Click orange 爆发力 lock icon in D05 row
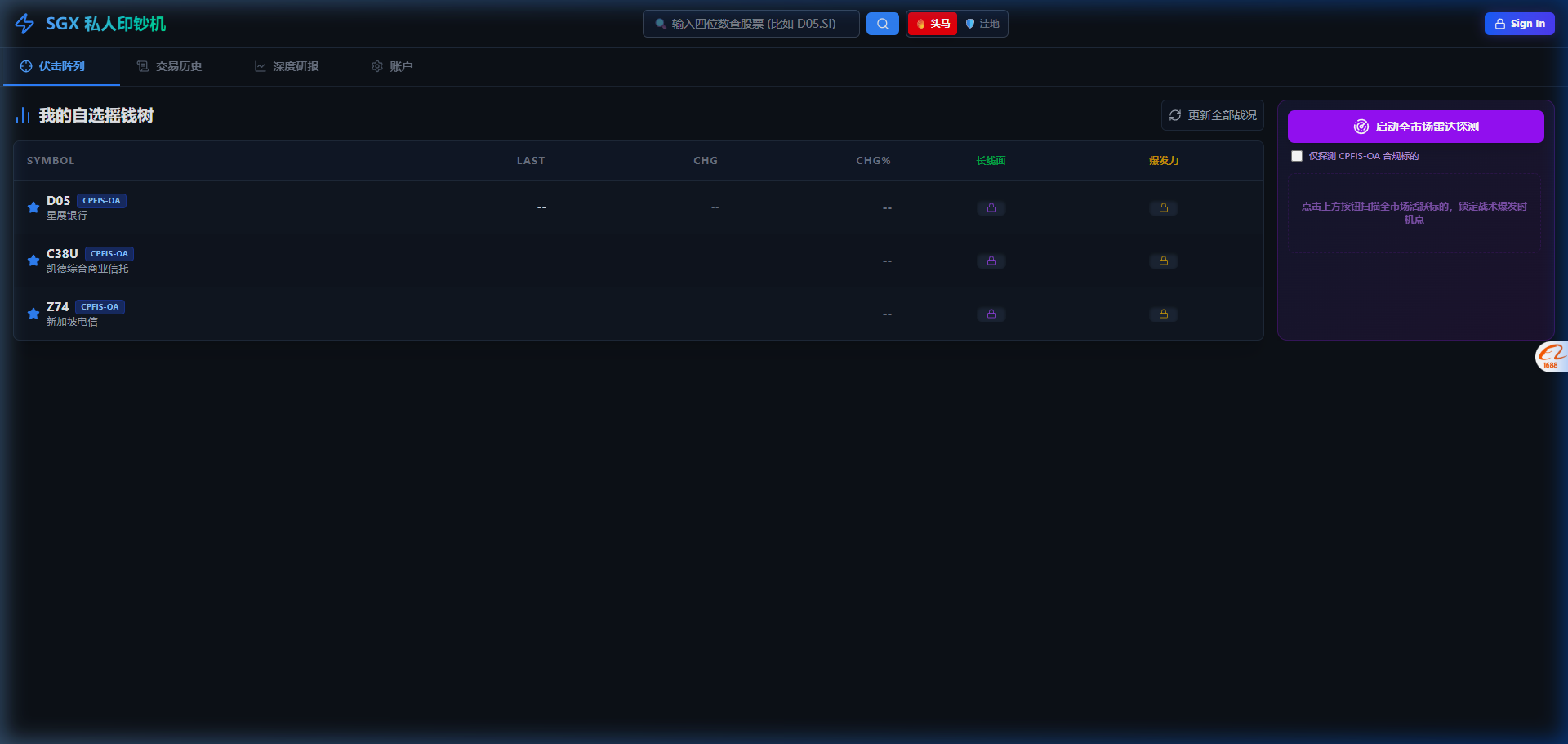 click(1164, 207)
